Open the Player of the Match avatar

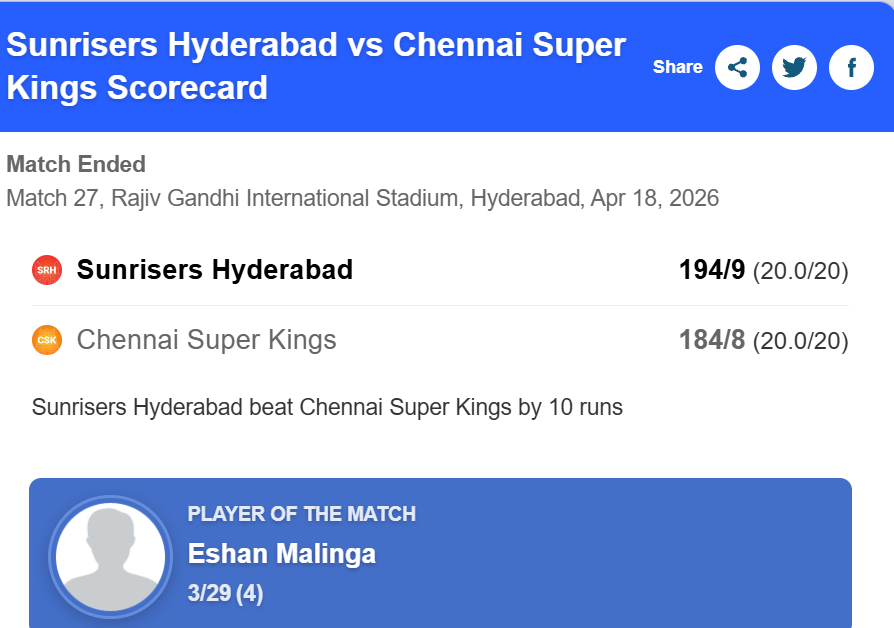pos(110,554)
